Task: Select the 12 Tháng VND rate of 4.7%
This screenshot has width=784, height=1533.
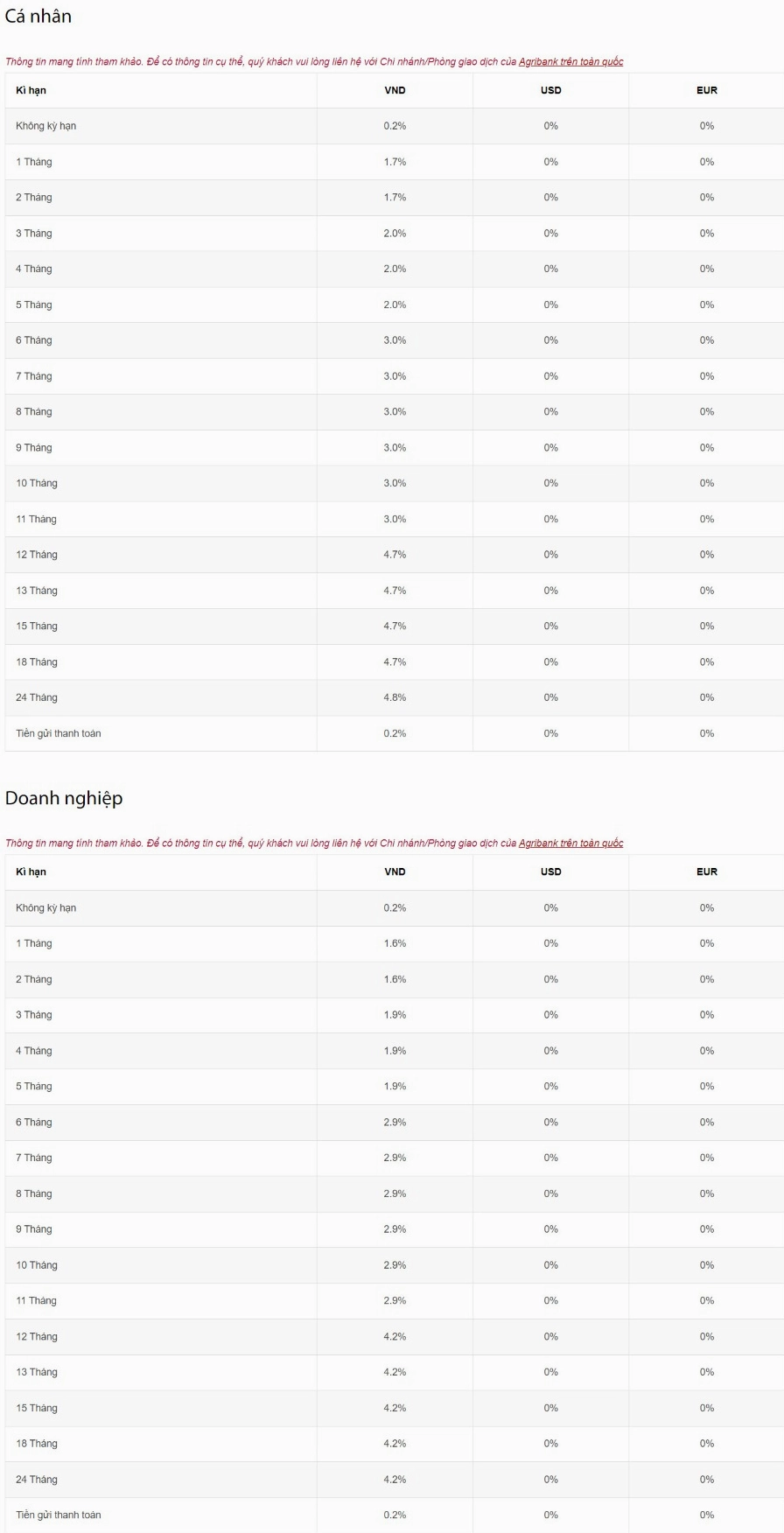Action: (x=395, y=555)
